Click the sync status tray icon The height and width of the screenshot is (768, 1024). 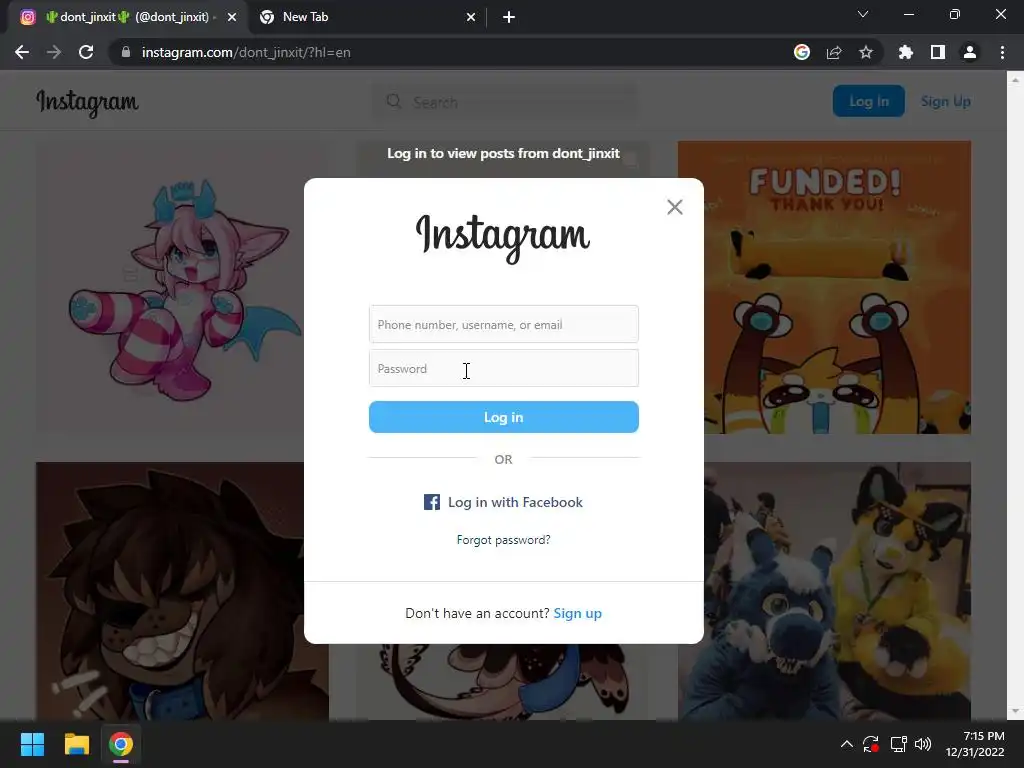(871, 744)
